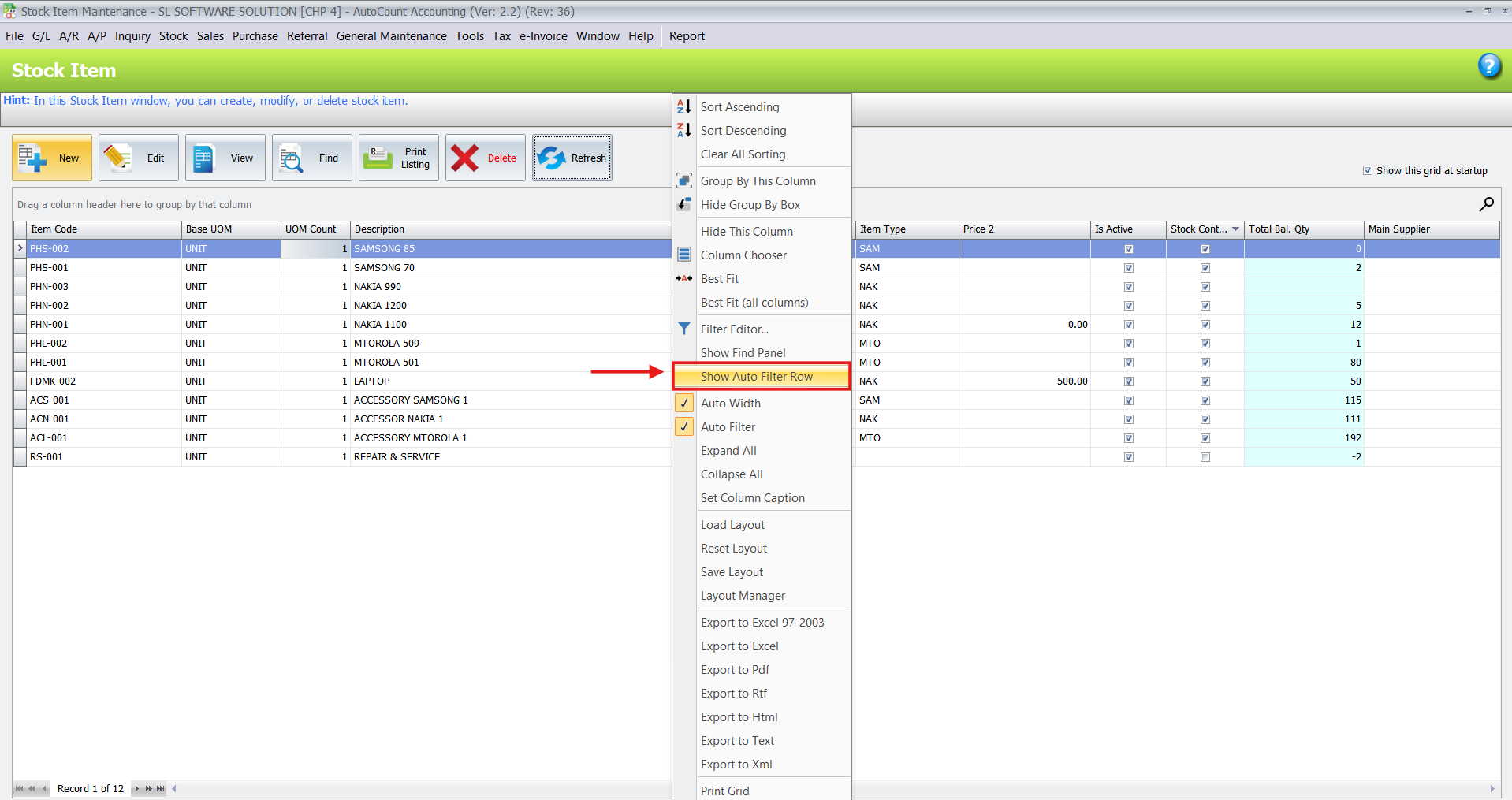Click the Column Chooser icon
Image resolution: width=1512 pixels, height=800 pixels.
pos(683,255)
